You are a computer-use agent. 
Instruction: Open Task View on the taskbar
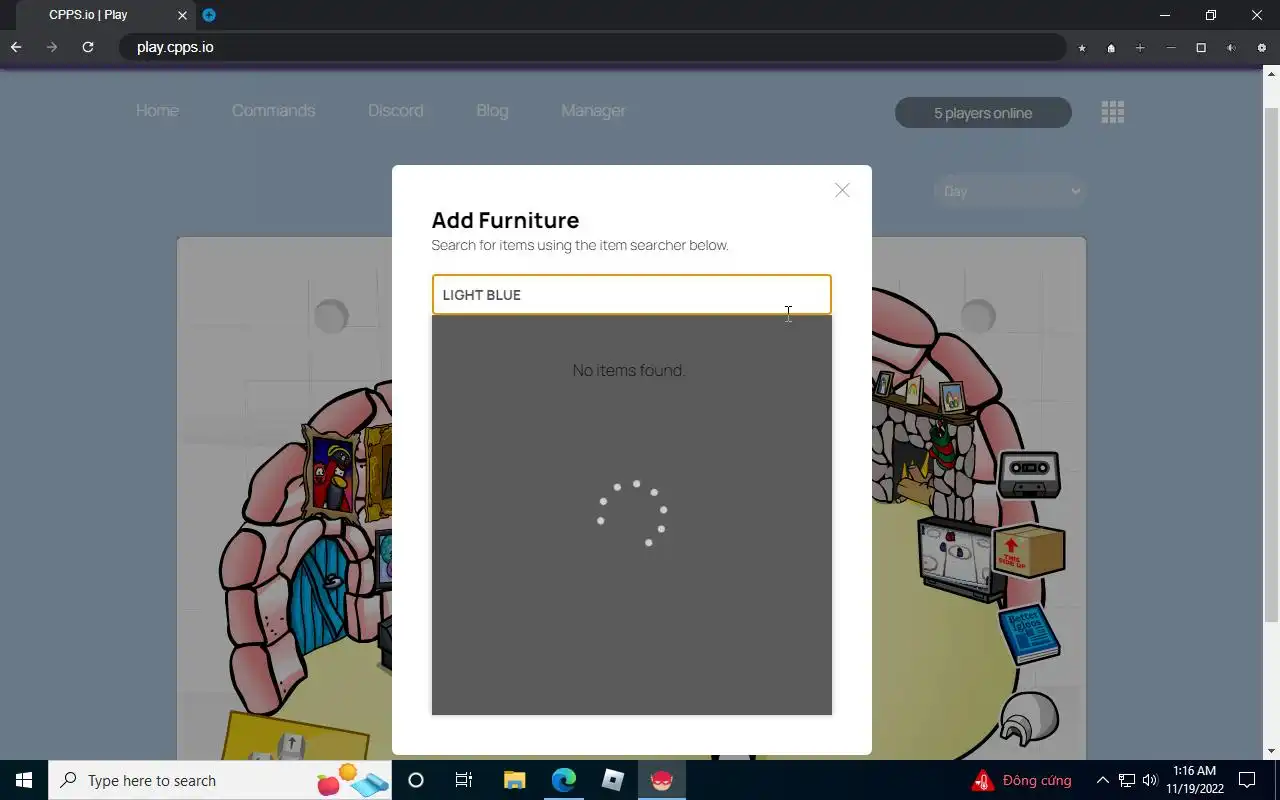click(464, 780)
